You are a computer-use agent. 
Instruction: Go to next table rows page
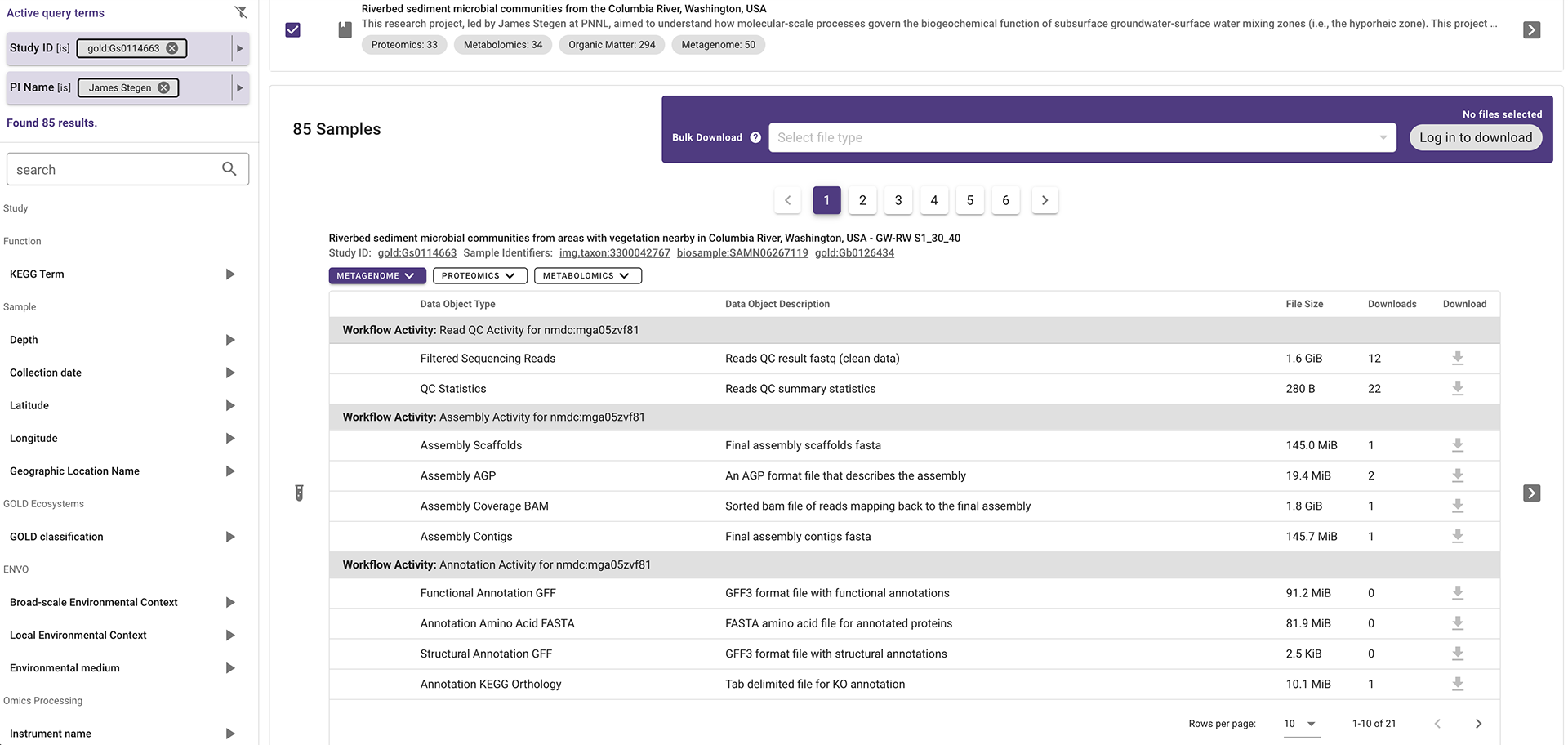tap(1478, 724)
